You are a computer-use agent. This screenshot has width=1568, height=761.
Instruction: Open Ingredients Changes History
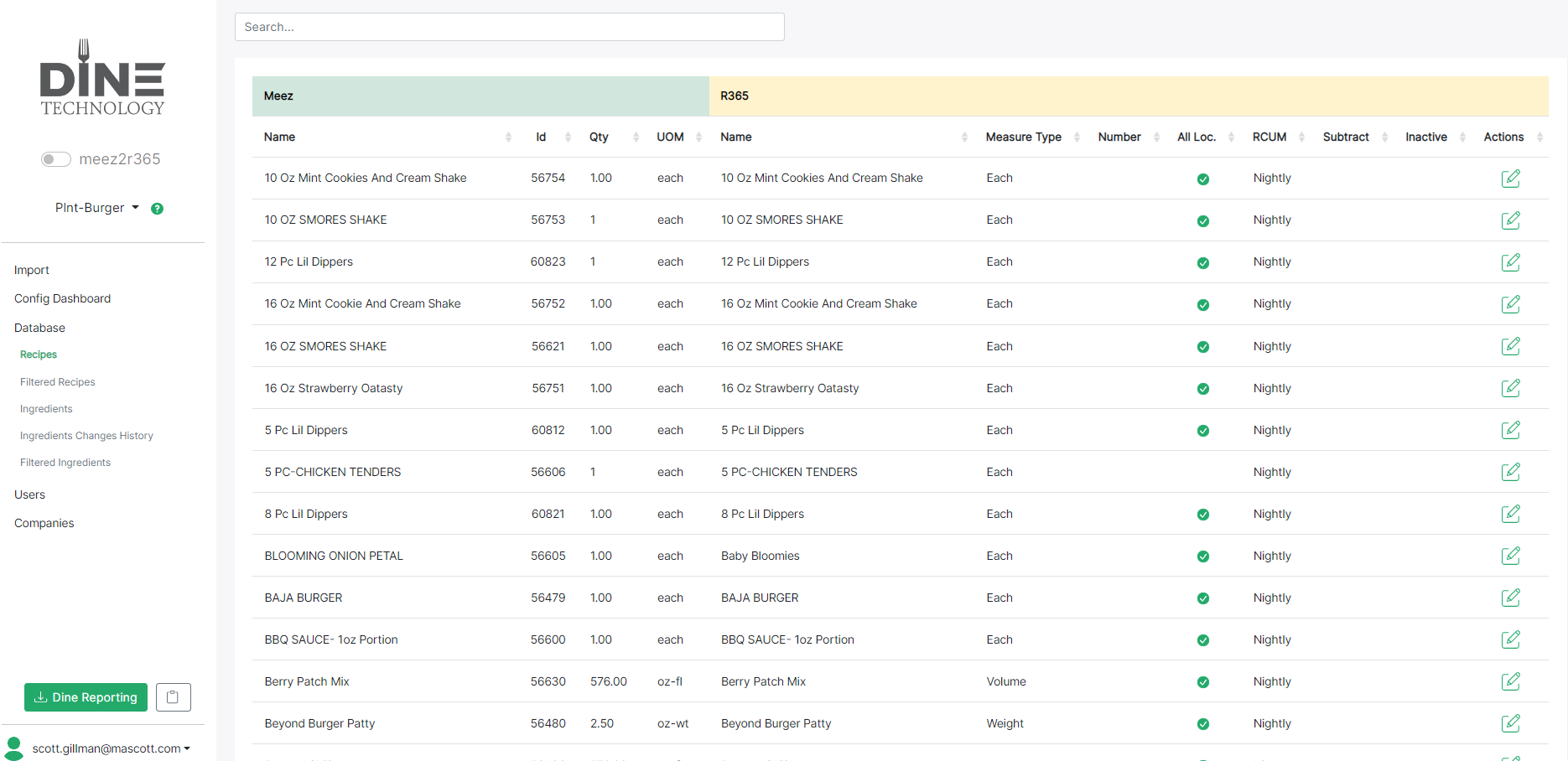(86, 436)
